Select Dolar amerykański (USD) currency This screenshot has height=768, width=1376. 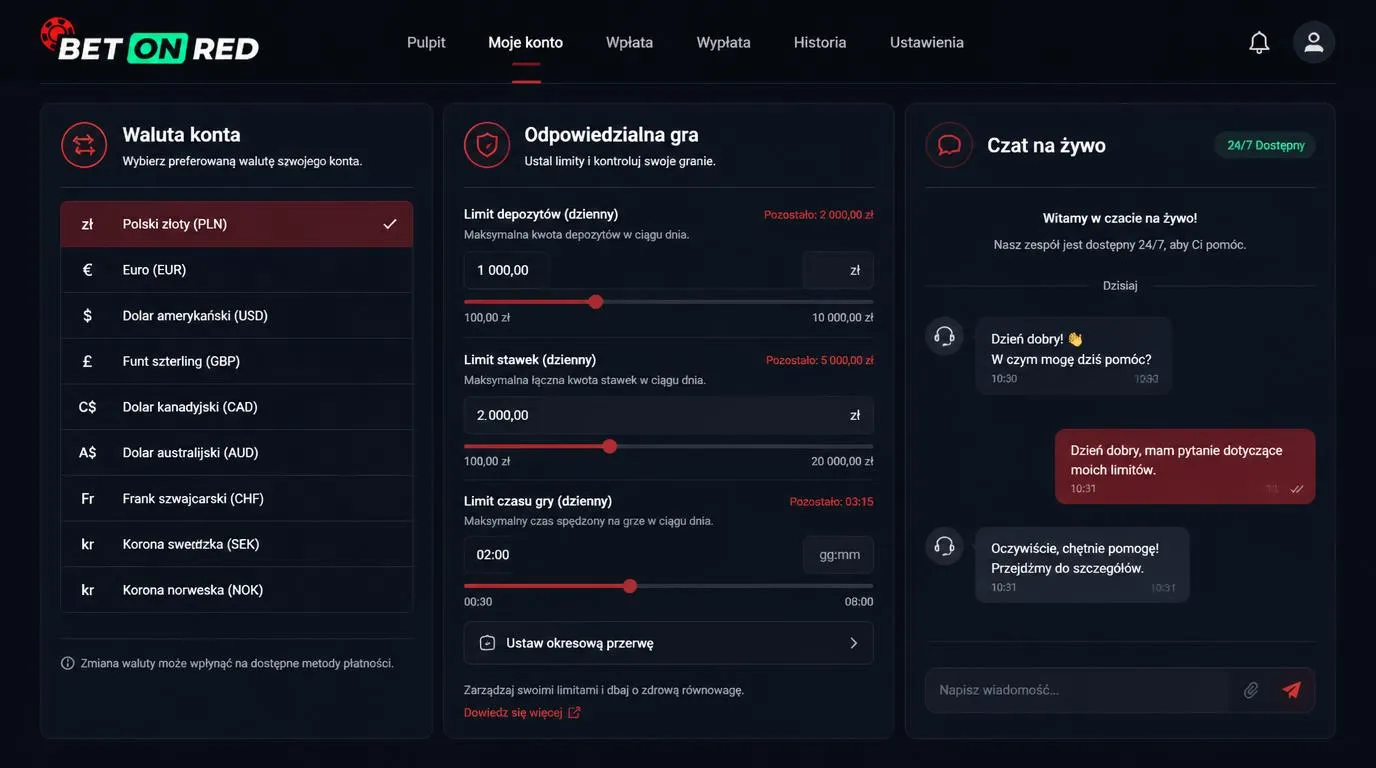[x=237, y=316]
